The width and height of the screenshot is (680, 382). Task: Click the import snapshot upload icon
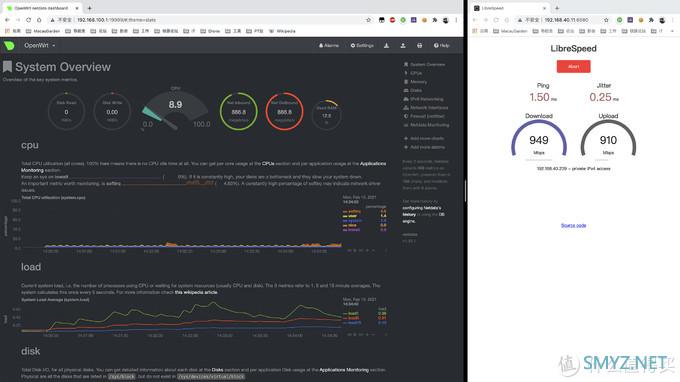(403, 46)
